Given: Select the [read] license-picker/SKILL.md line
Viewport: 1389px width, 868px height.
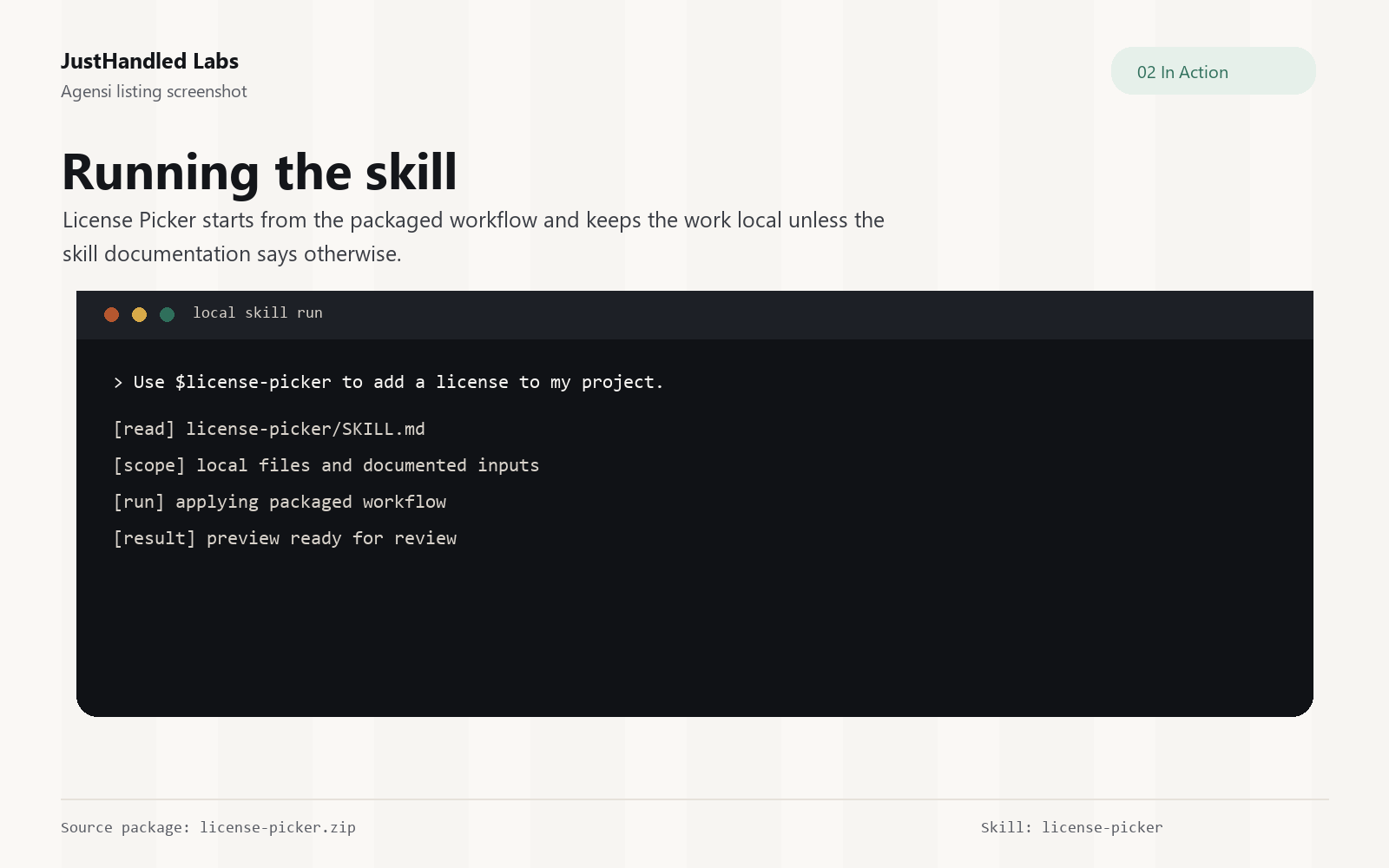Looking at the screenshot, I should [x=269, y=430].
